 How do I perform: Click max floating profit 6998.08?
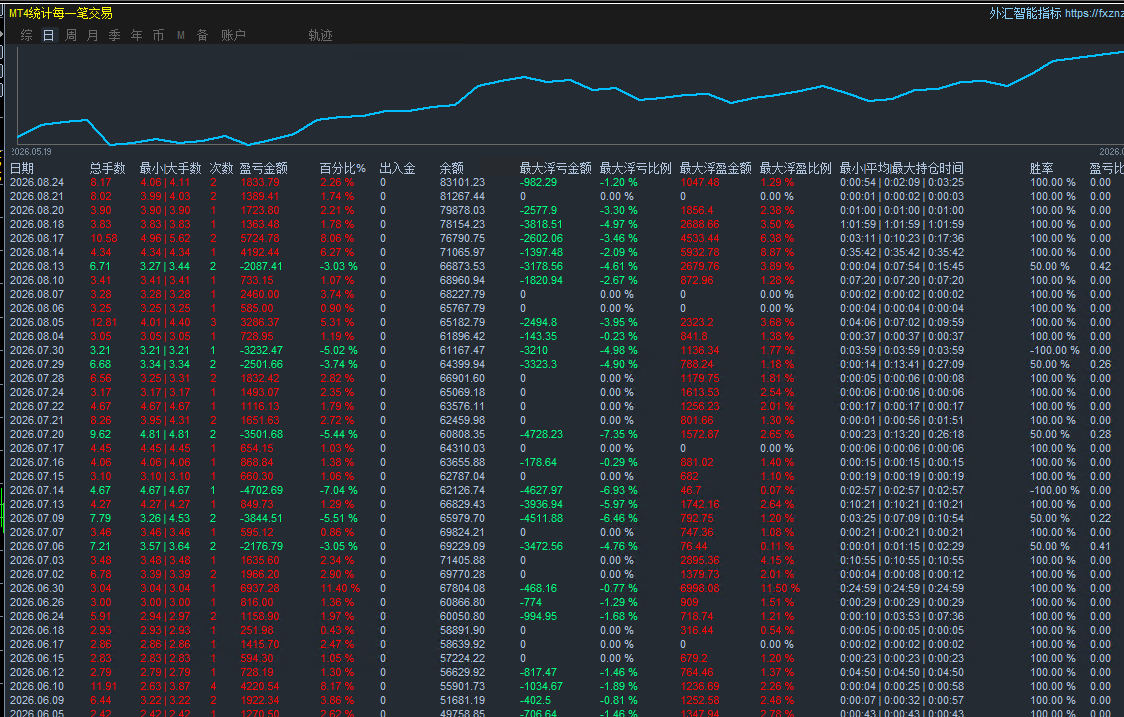coord(700,589)
